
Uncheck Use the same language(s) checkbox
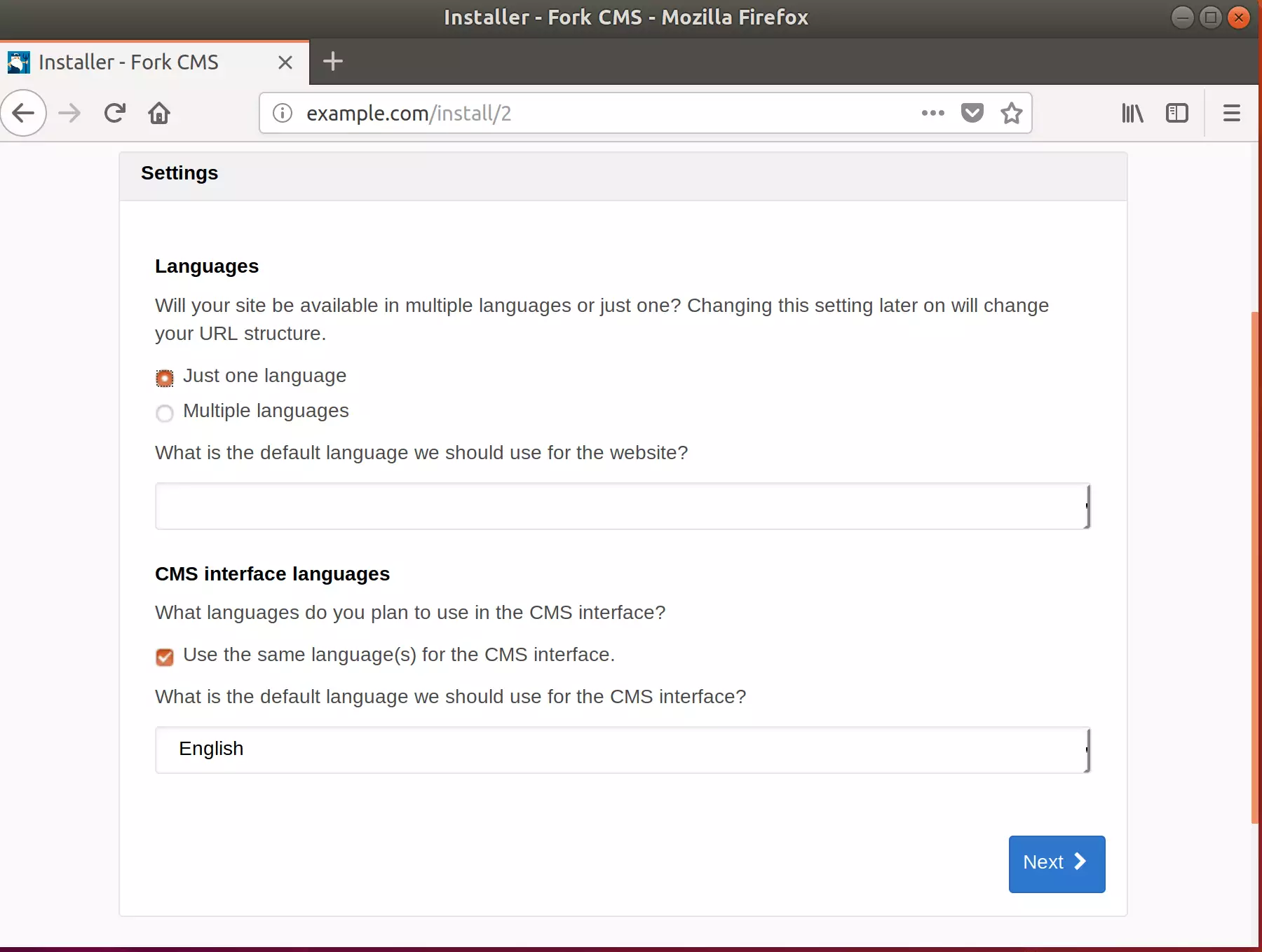165,657
